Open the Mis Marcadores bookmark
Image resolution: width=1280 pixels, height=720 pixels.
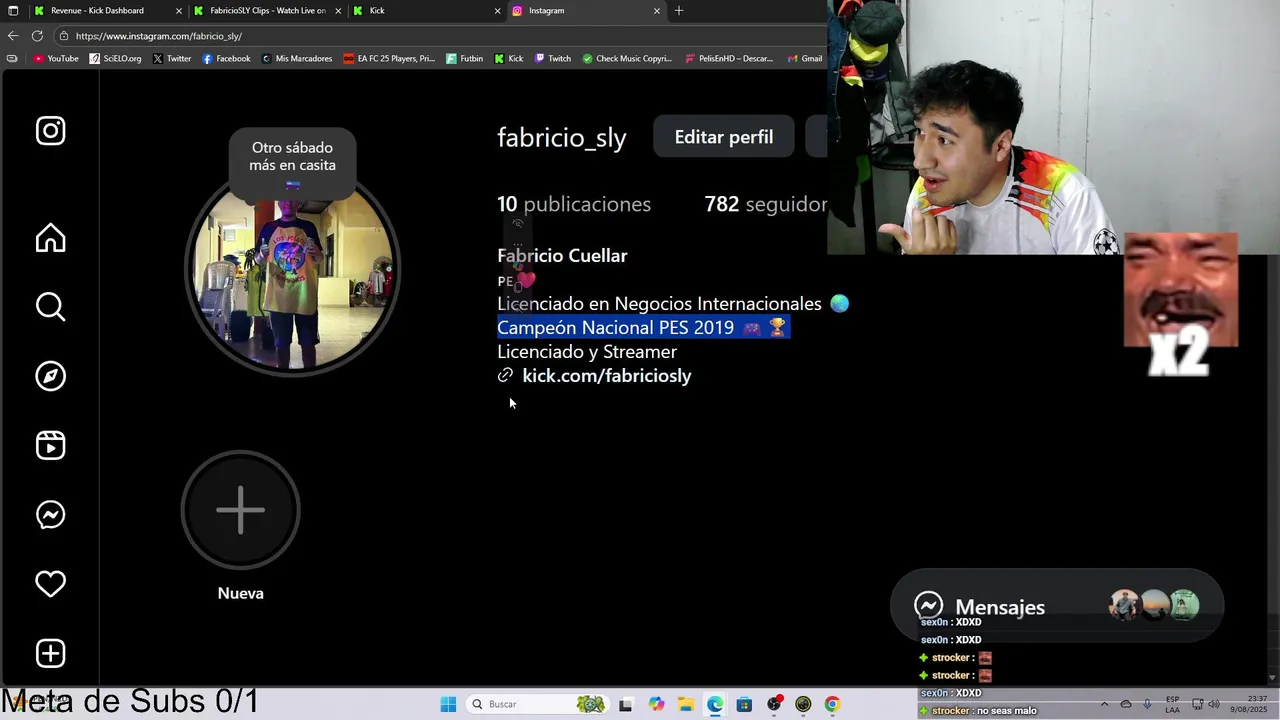pyautogui.click(x=297, y=59)
